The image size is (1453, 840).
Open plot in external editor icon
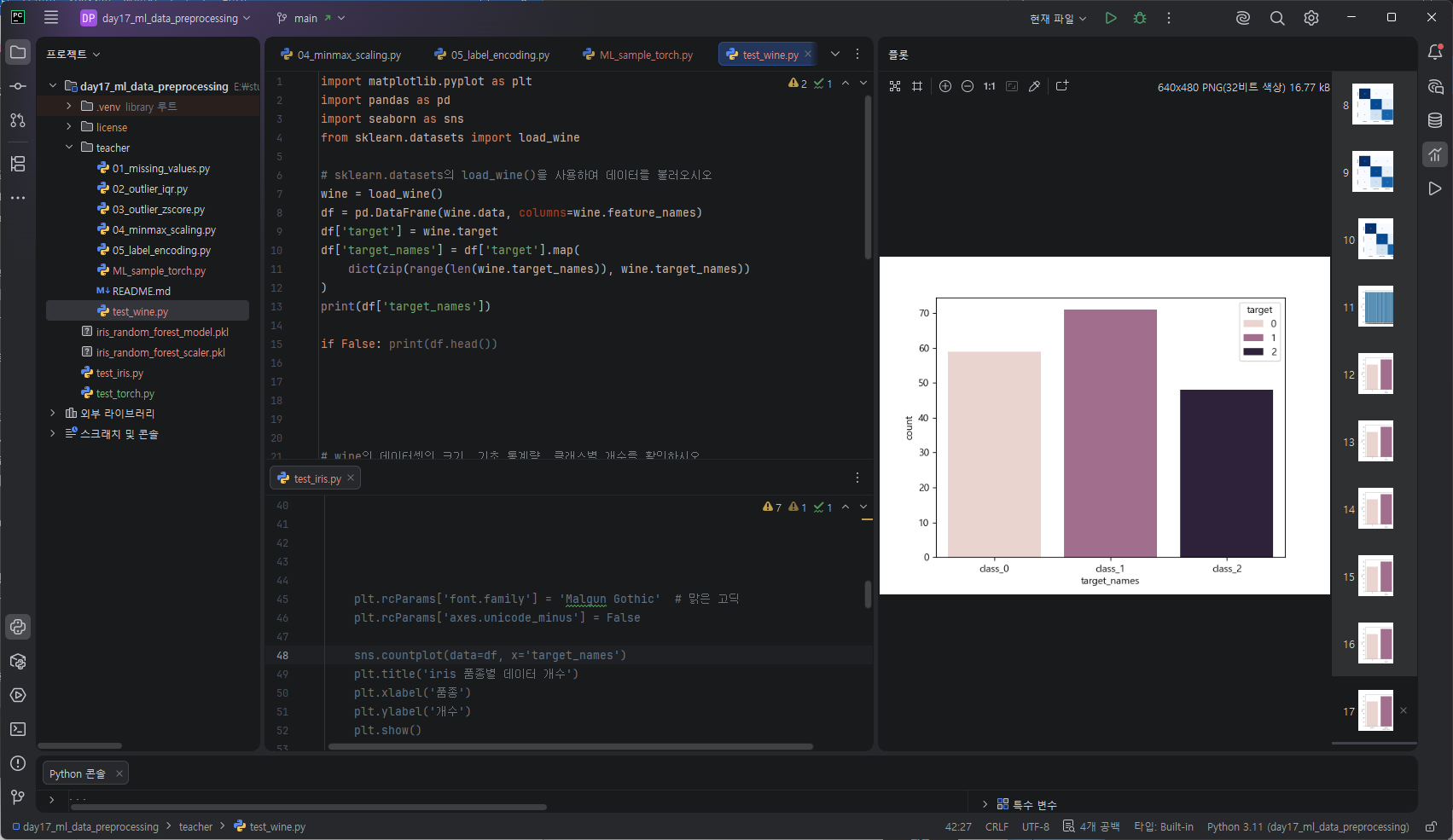1062,86
